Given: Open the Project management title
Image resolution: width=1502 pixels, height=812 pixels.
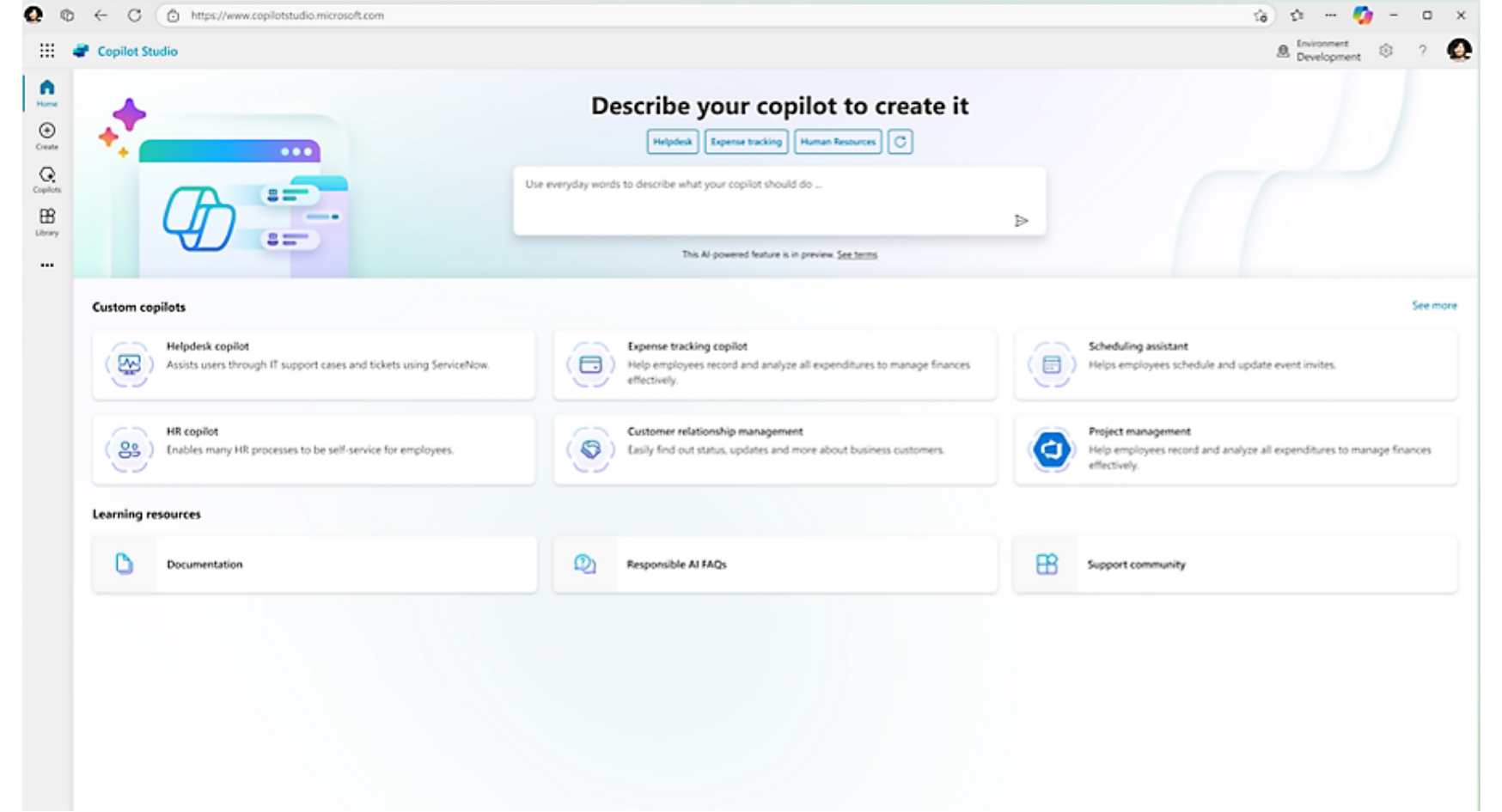Looking at the screenshot, I should (1139, 431).
